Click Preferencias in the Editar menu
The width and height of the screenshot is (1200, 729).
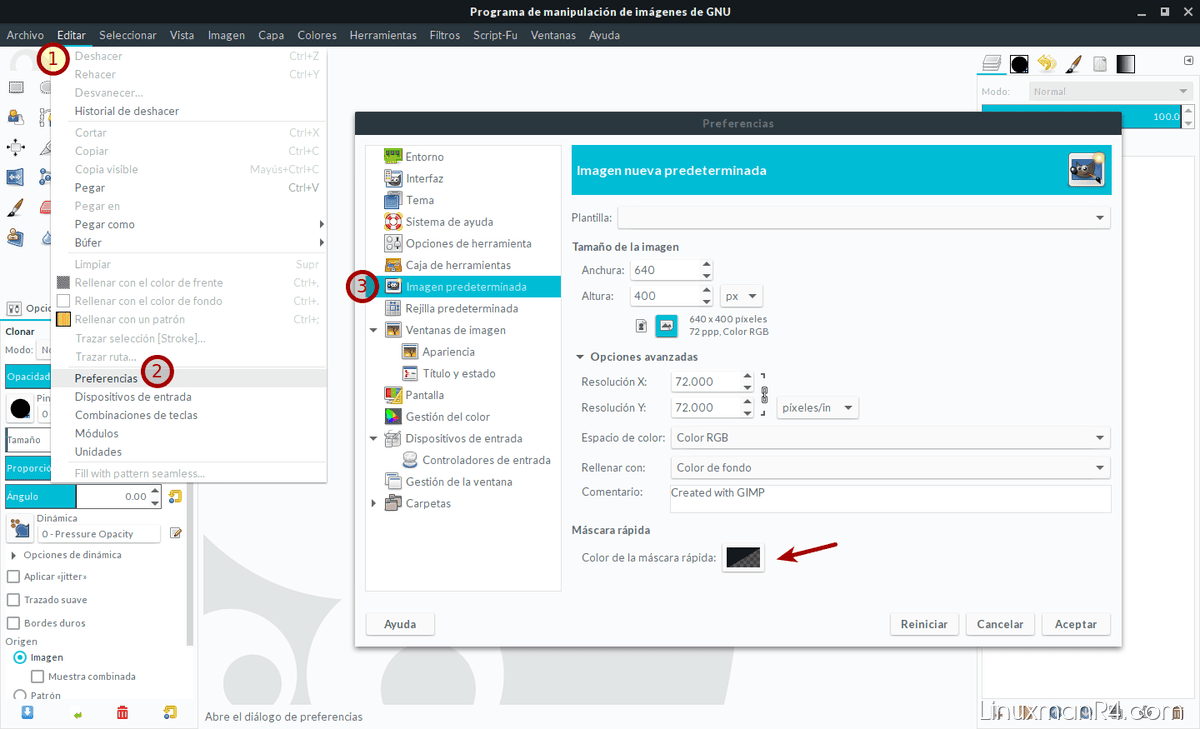[106, 378]
